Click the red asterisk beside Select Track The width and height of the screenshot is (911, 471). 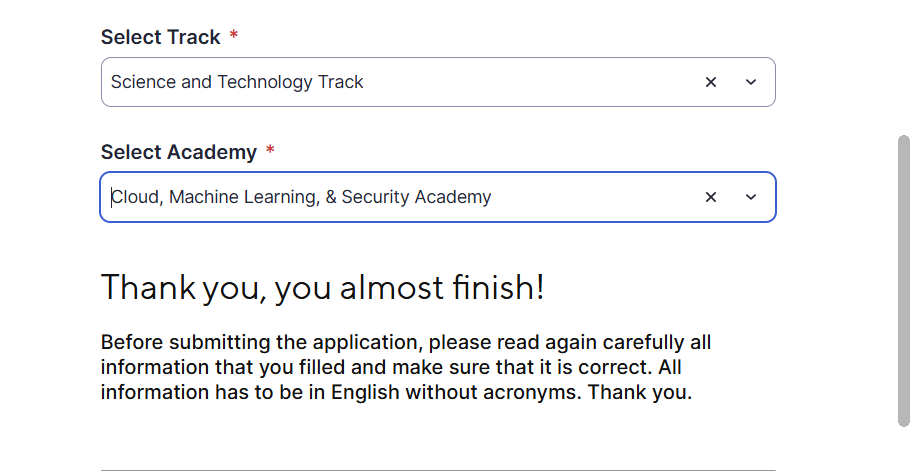pos(234,37)
